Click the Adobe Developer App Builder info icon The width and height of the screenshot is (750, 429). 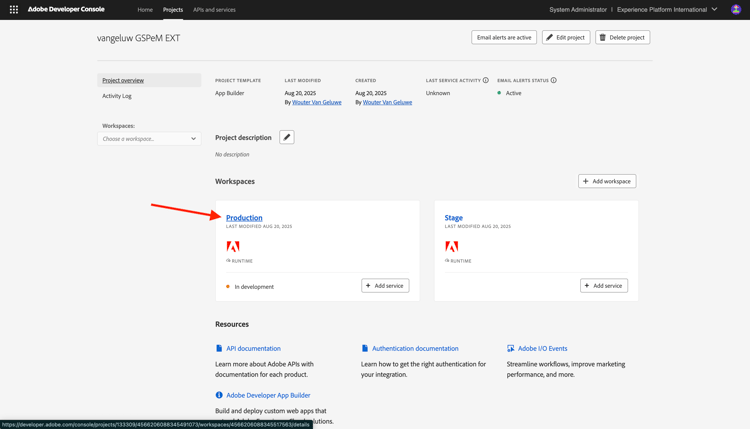coord(219,395)
